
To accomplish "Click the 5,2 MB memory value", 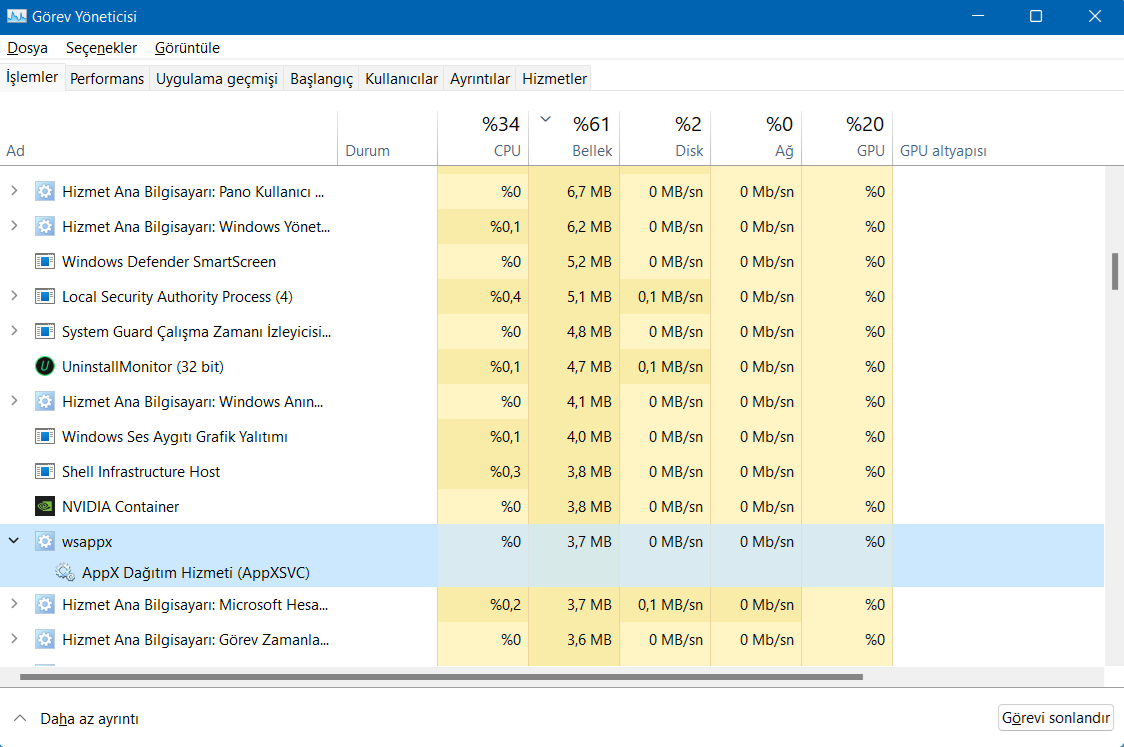I will 589,262.
